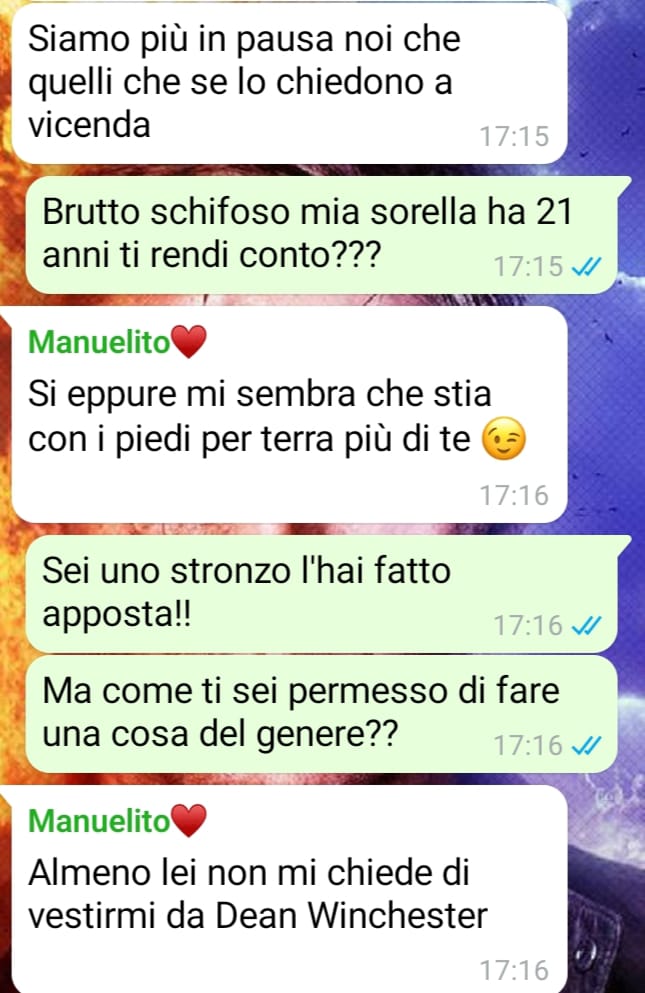Select the 'Siamo più in pausa noi' message
This screenshot has height=993, width=645.
(289, 82)
